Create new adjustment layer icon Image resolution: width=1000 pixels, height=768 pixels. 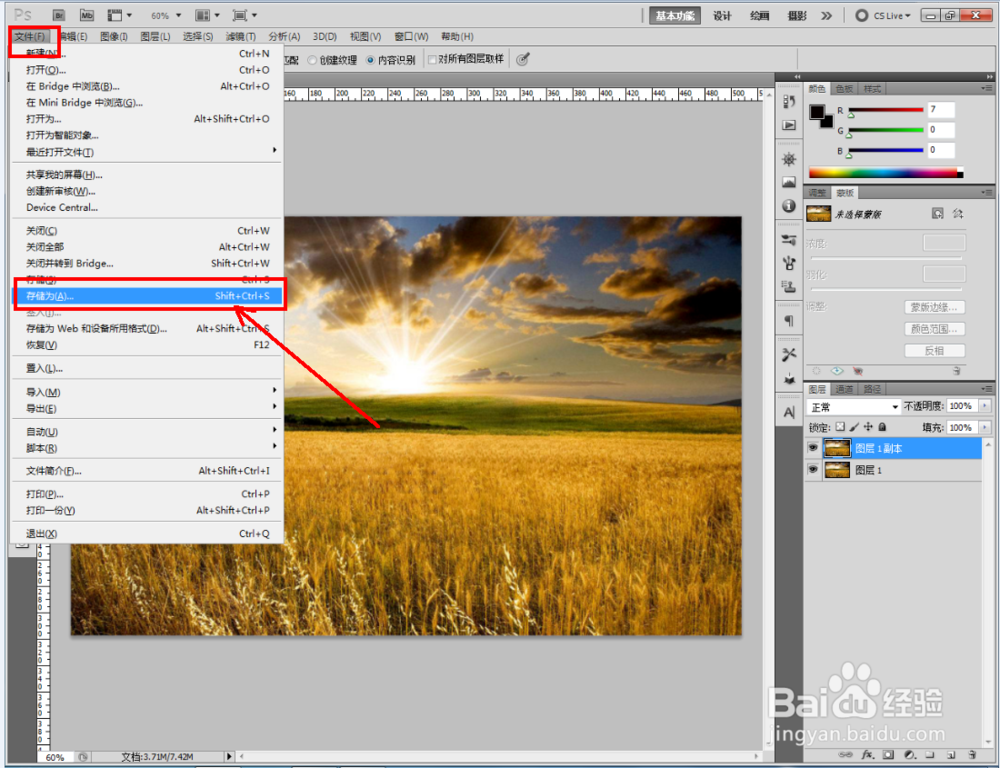(x=909, y=754)
